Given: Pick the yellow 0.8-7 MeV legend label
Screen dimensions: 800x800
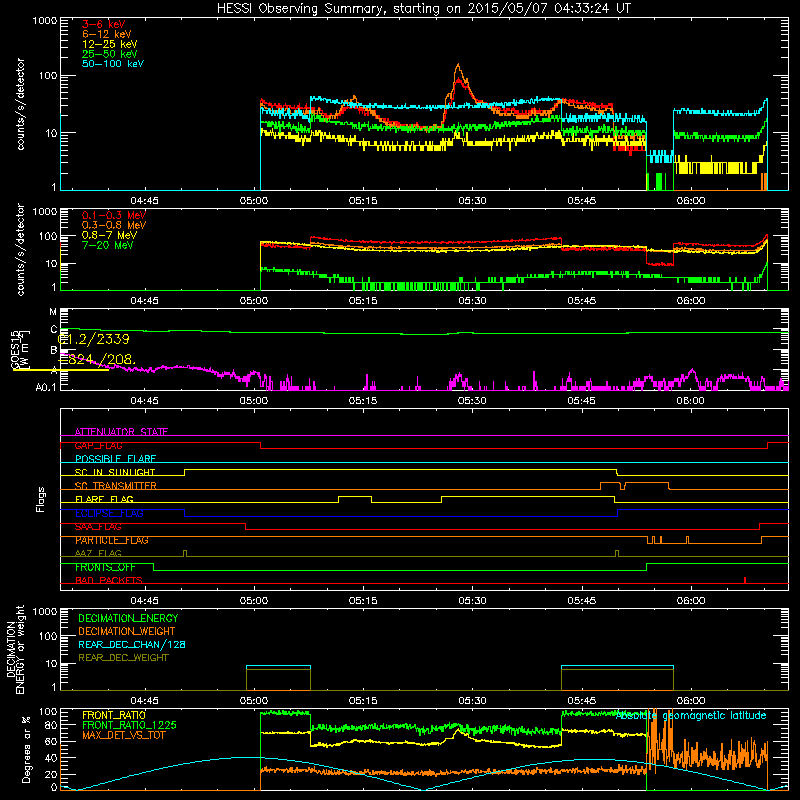Looking at the screenshot, I should (109, 235).
